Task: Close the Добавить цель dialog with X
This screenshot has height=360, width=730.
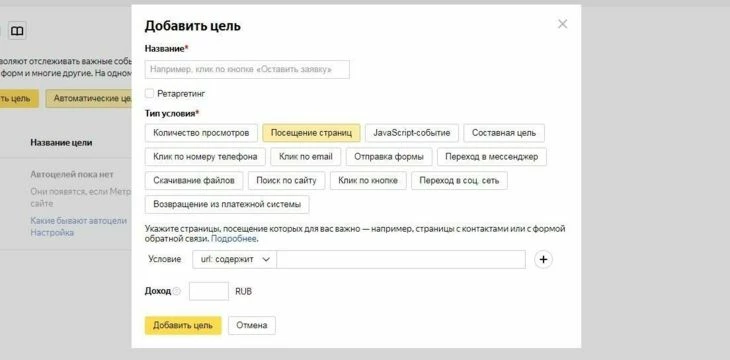Action: pyautogui.click(x=562, y=24)
